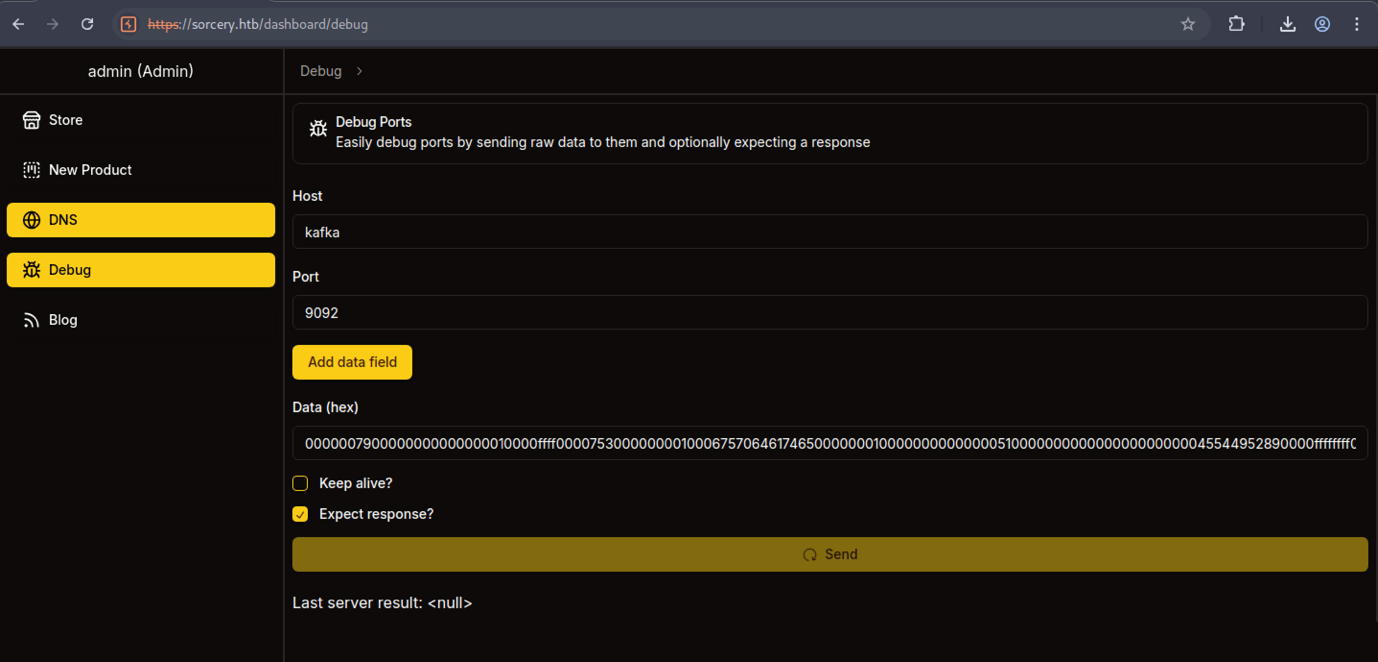Reload the page with the refresh icon
The width and height of the screenshot is (1378, 662).
[x=87, y=24]
